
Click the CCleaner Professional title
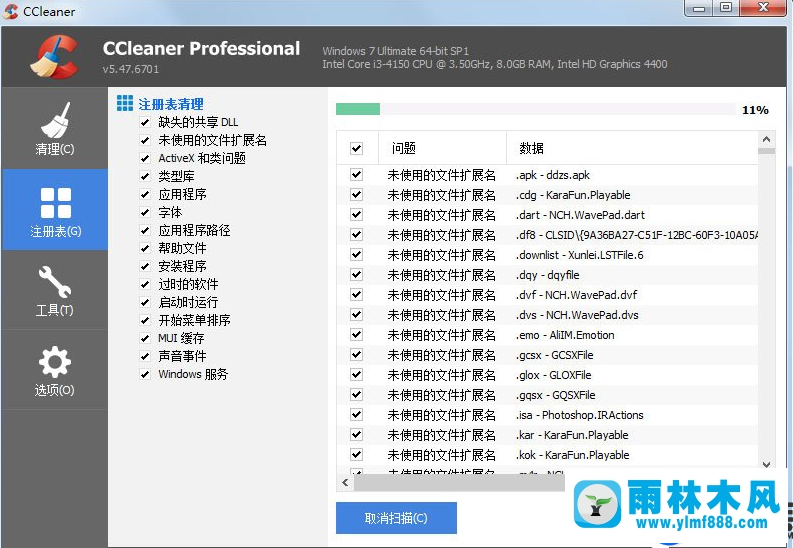point(201,48)
